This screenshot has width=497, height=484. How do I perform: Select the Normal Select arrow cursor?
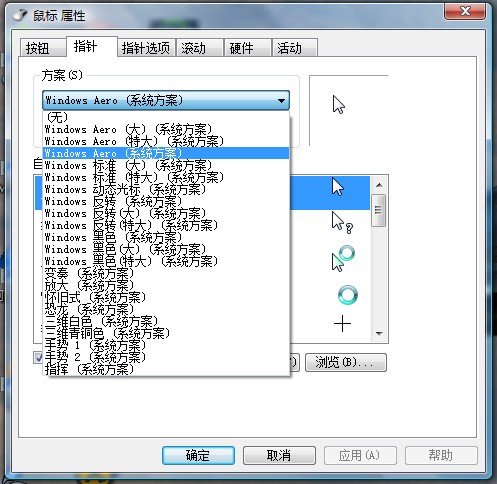[x=338, y=187]
